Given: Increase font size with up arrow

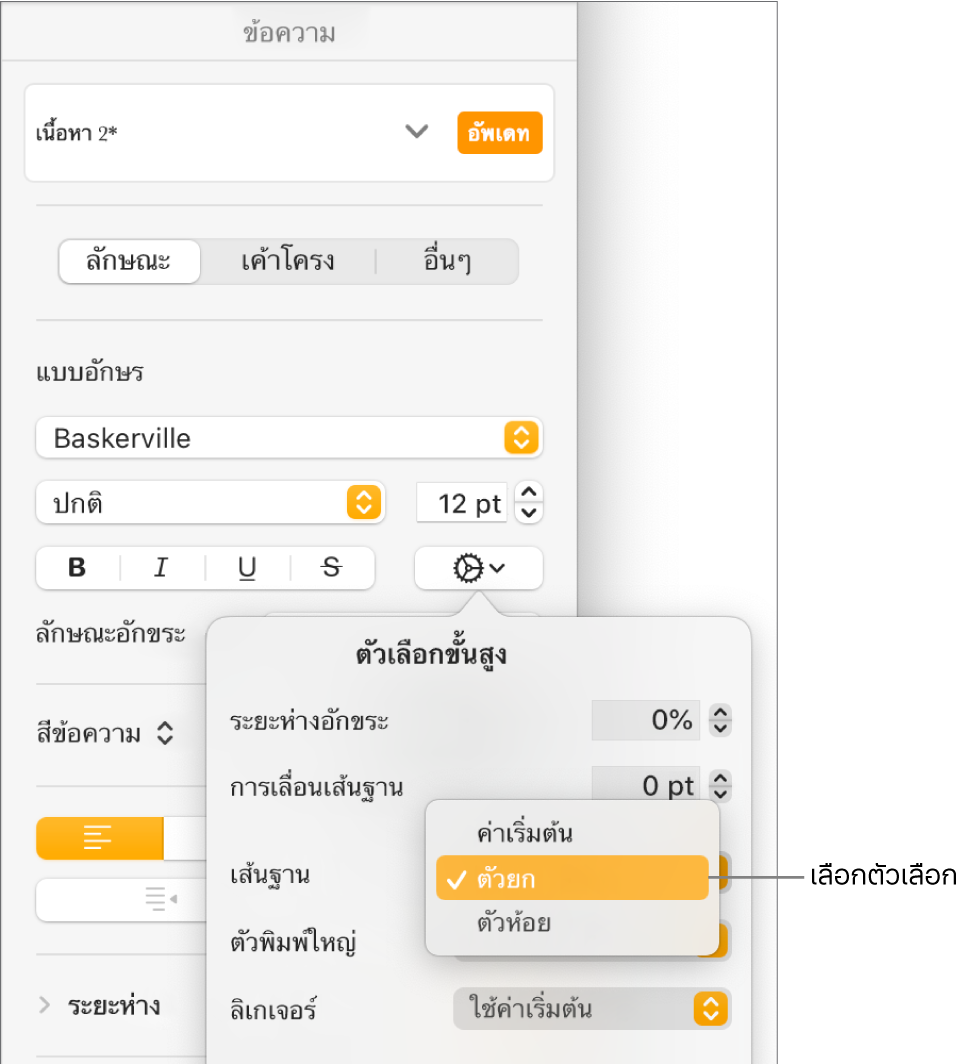Looking at the screenshot, I should point(529,492).
